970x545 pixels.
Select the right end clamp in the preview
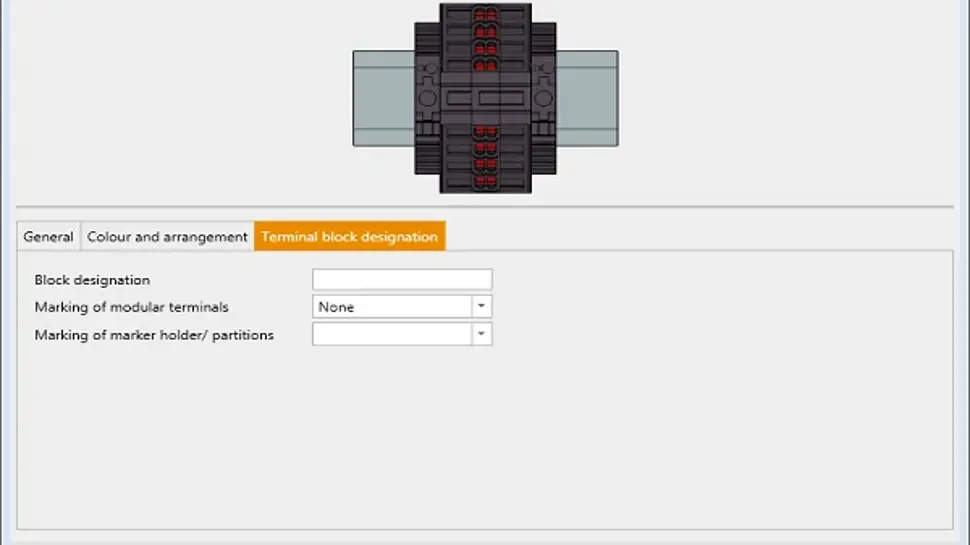coord(543,98)
